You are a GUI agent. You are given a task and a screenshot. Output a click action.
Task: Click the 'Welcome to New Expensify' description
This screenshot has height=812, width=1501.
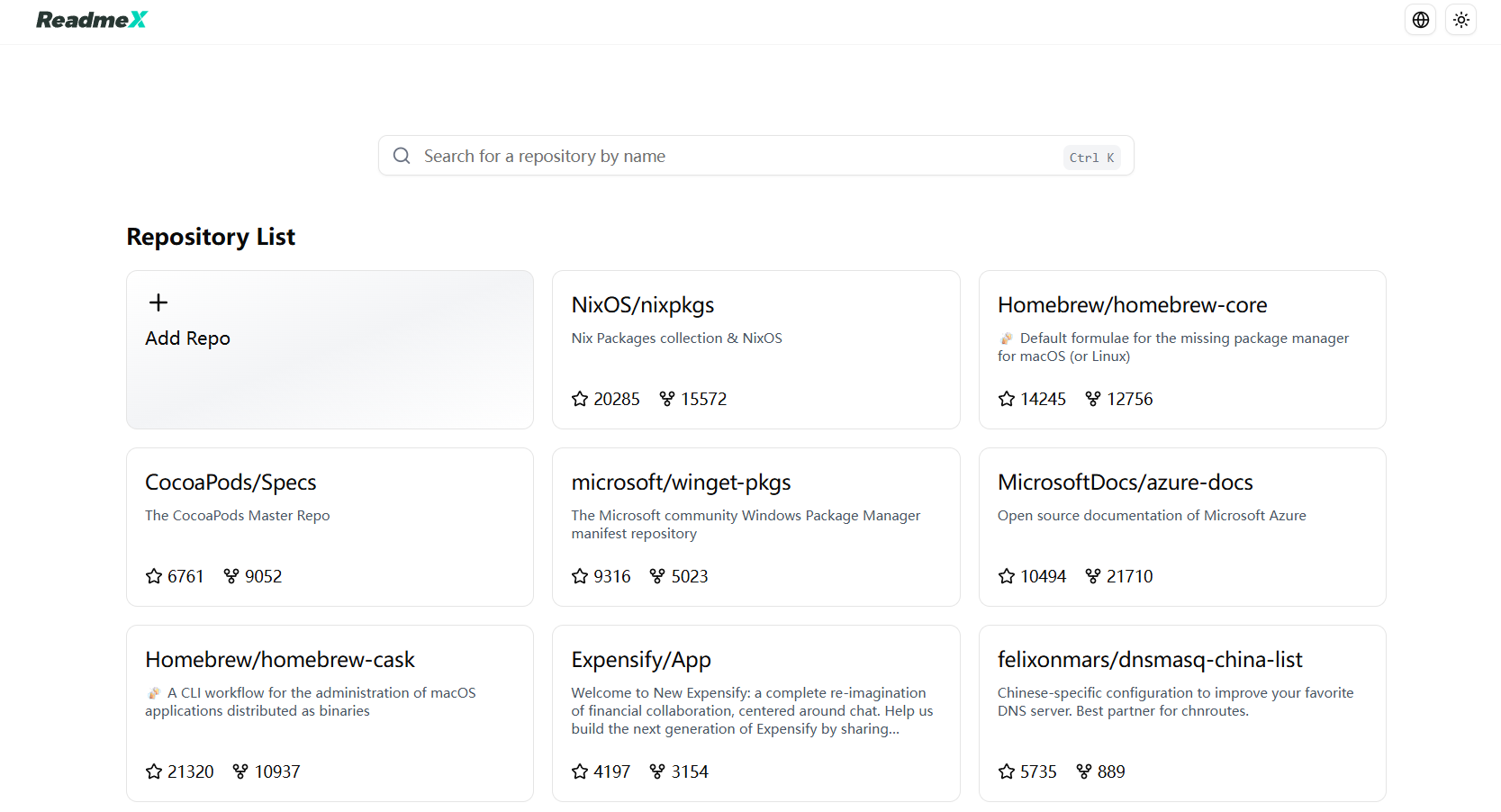pyautogui.click(x=752, y=711)
